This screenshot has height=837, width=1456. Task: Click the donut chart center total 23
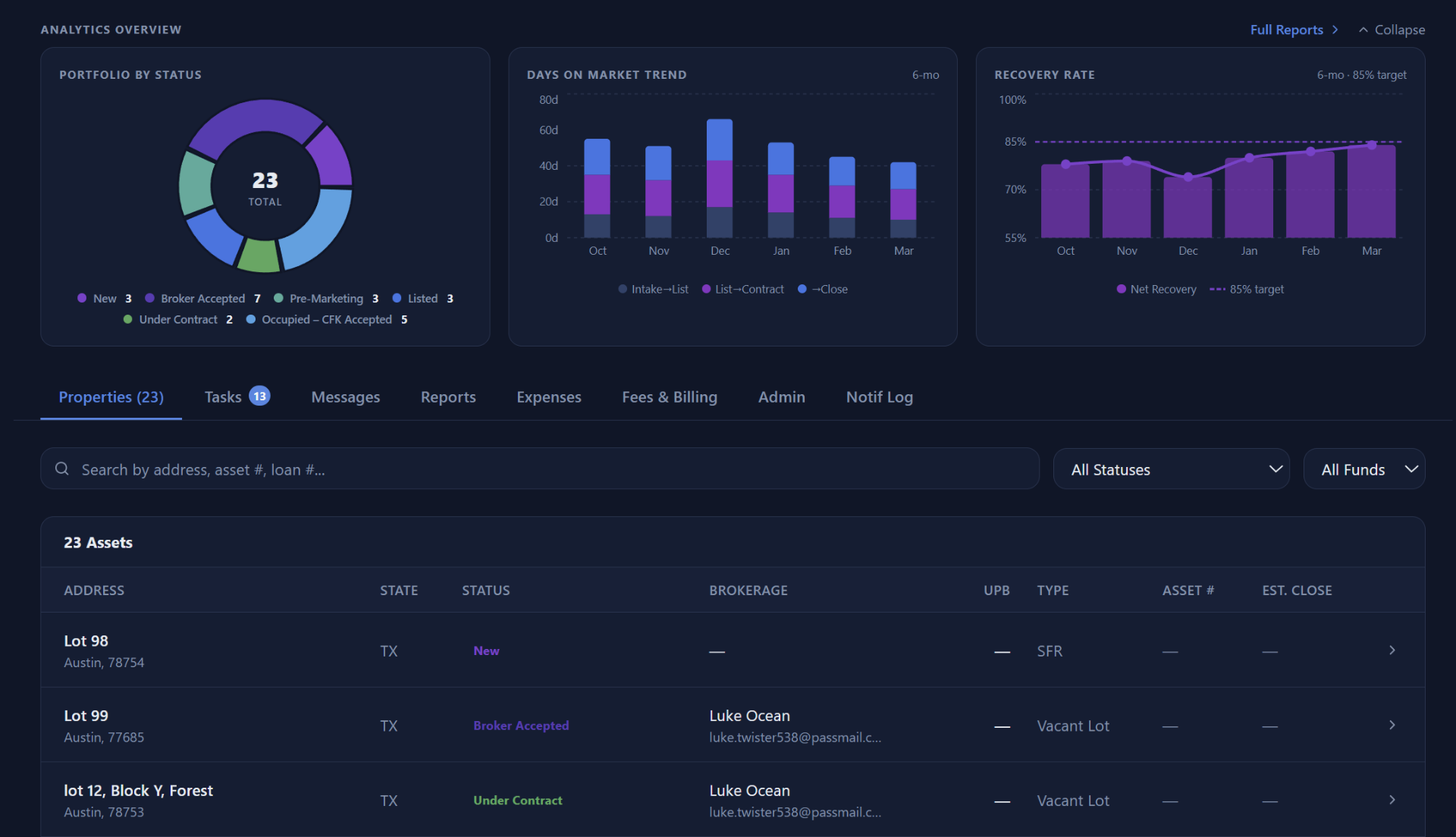265,180
